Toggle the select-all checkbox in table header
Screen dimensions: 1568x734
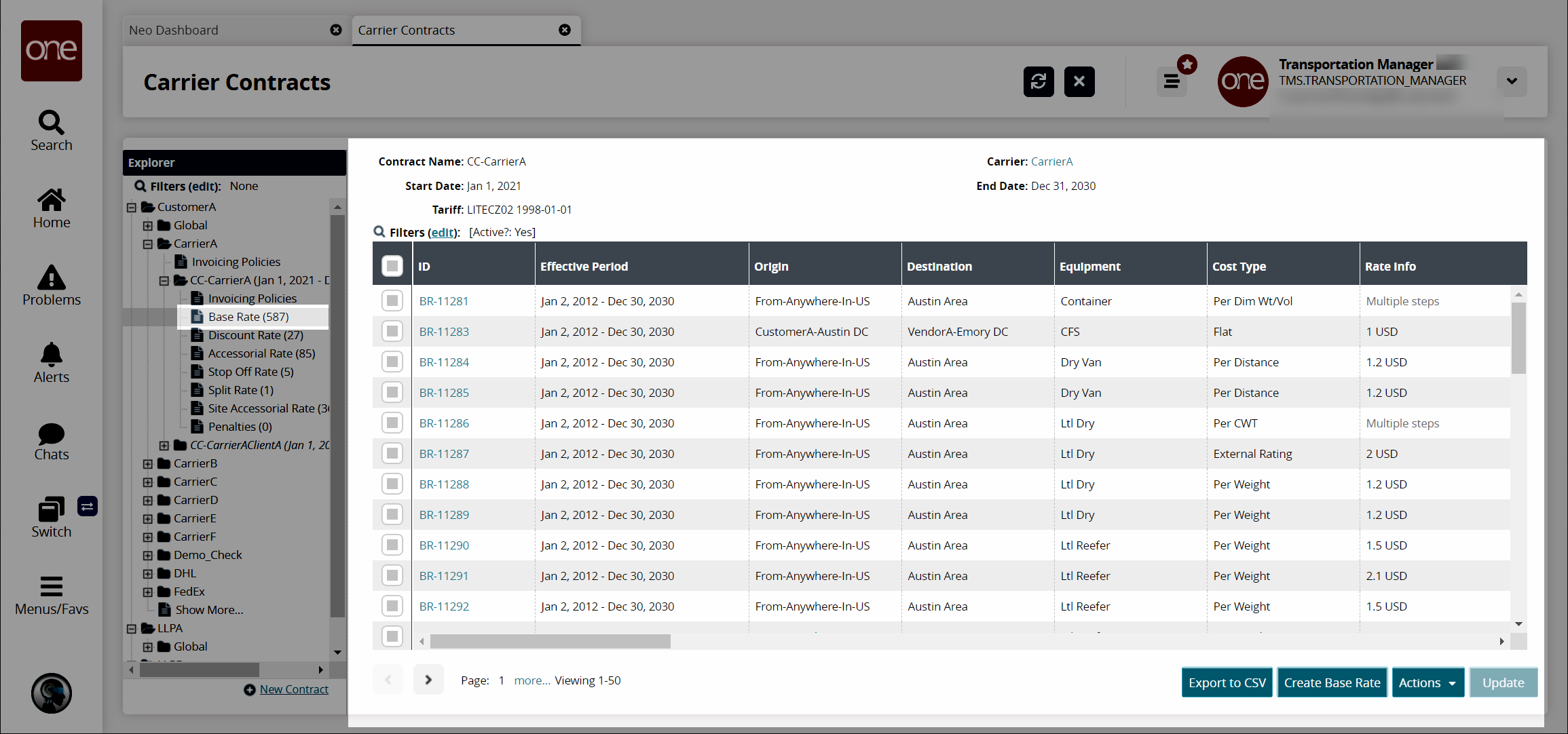pyautogui.click(x=392, y=266)
